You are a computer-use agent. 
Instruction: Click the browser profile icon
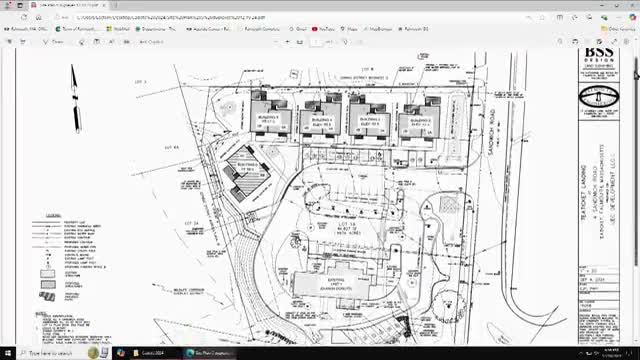click(8, 5)
